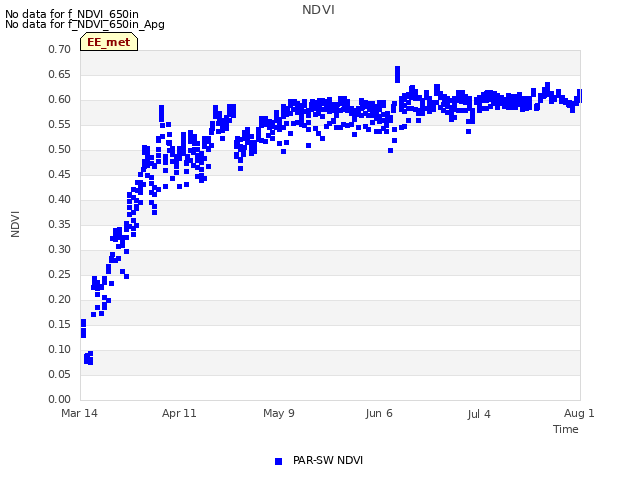Click the Apr 11 x-axis tick label
This screenshot has height=480, width=640.
pyautogui.click(x=179, y=413)
